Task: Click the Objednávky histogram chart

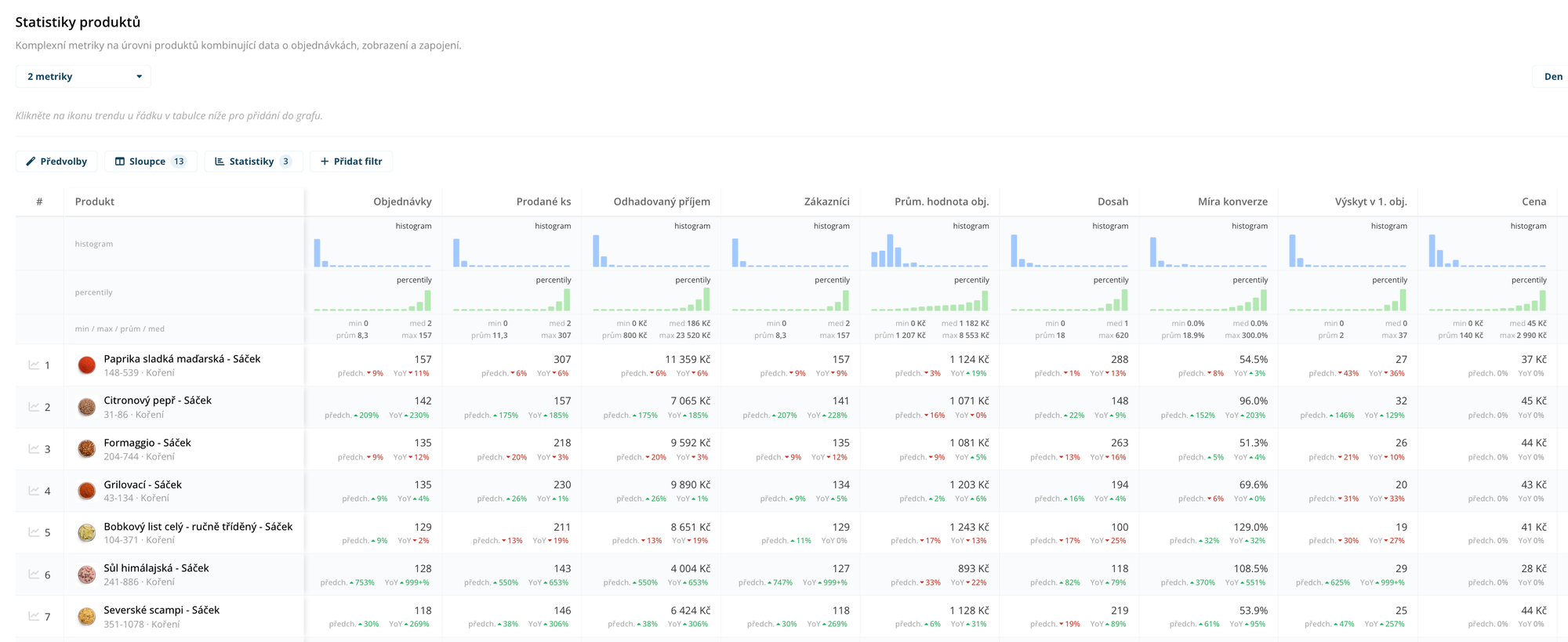Action: 372,251
